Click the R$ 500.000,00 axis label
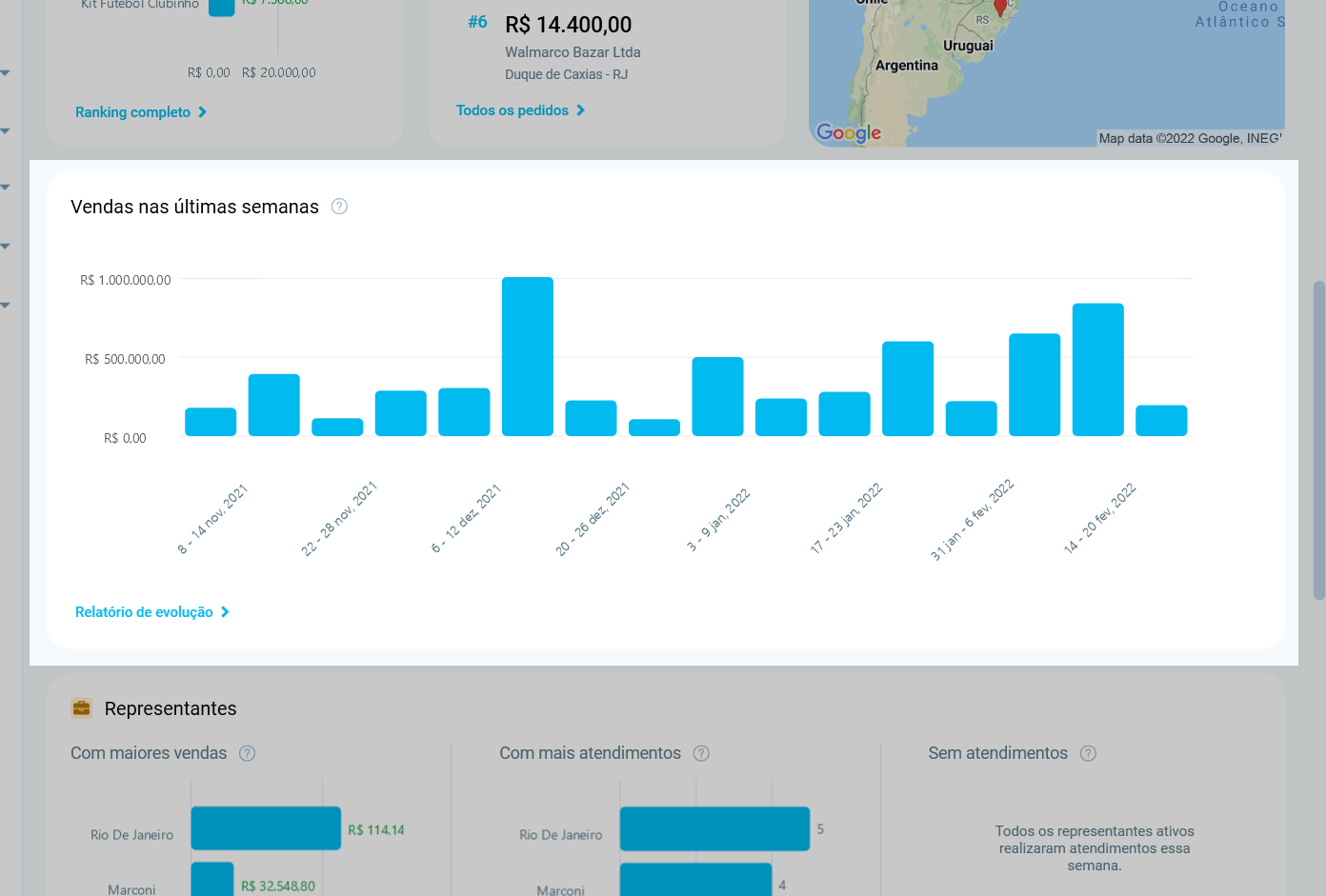The width and height of the screenshot is (1326, 896). (125, 359)
